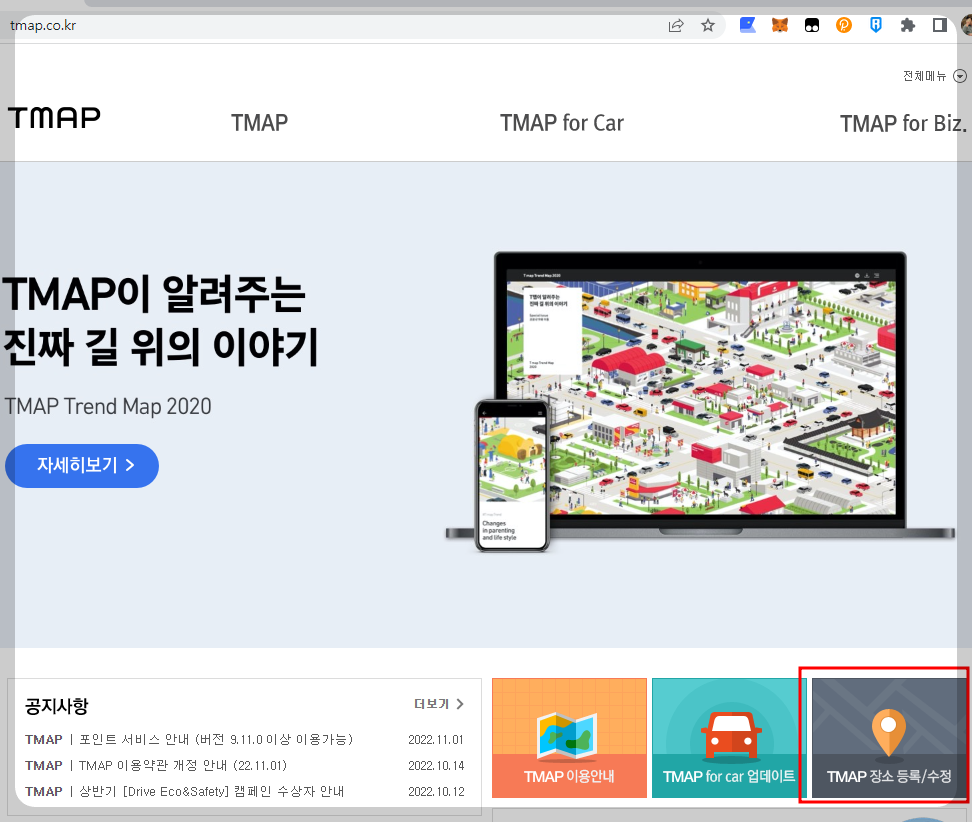The image size is (972, 822).
Task: Click the 공지사항 heading
Action: tap(56, 705)
